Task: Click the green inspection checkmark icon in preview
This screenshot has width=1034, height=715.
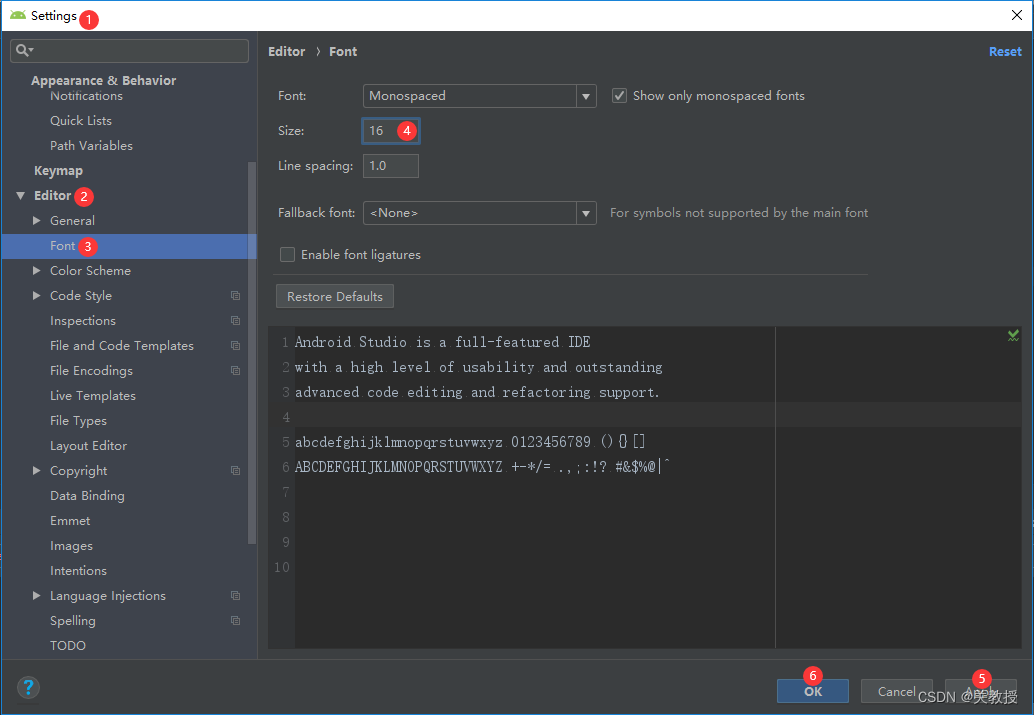Action: click(1014, 336)
